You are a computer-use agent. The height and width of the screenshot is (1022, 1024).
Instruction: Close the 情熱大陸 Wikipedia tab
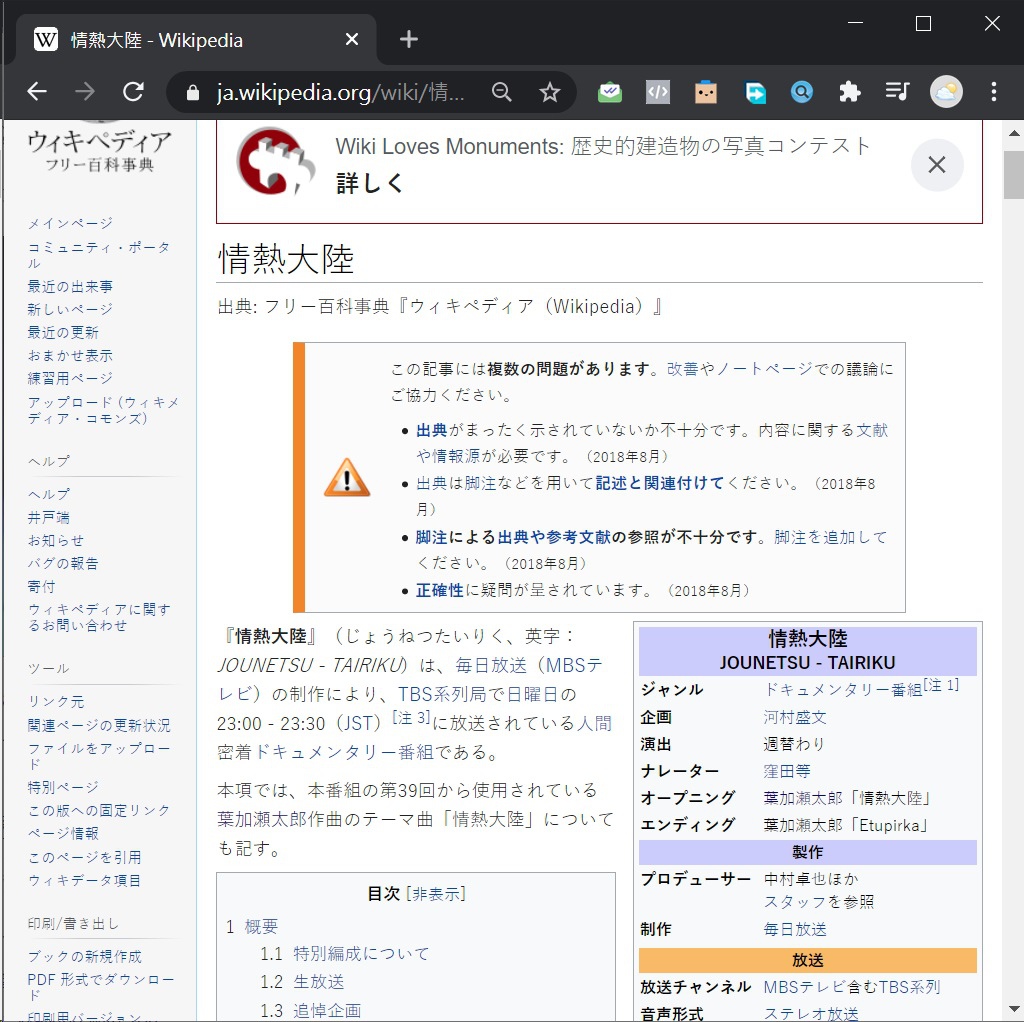(352, 40)
